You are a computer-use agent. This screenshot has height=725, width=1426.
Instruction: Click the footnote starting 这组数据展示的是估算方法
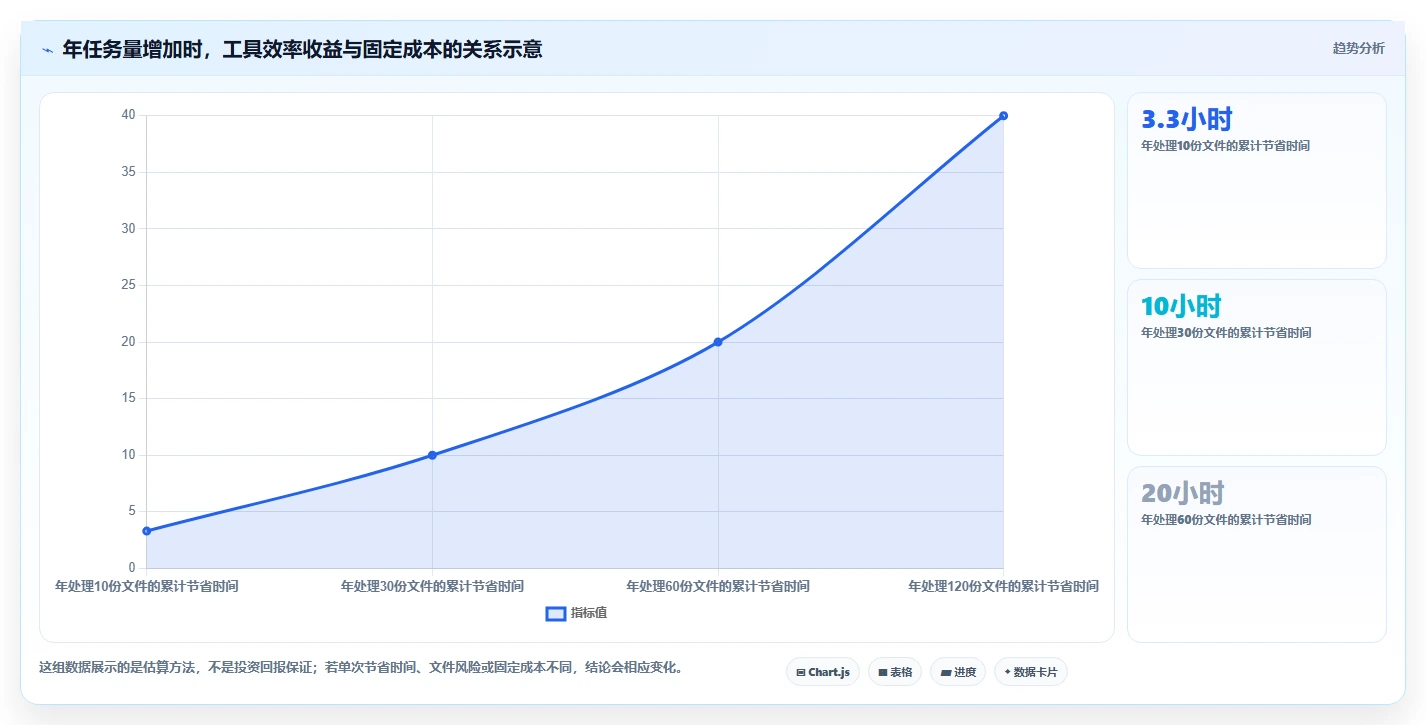(x=364, y=667)
